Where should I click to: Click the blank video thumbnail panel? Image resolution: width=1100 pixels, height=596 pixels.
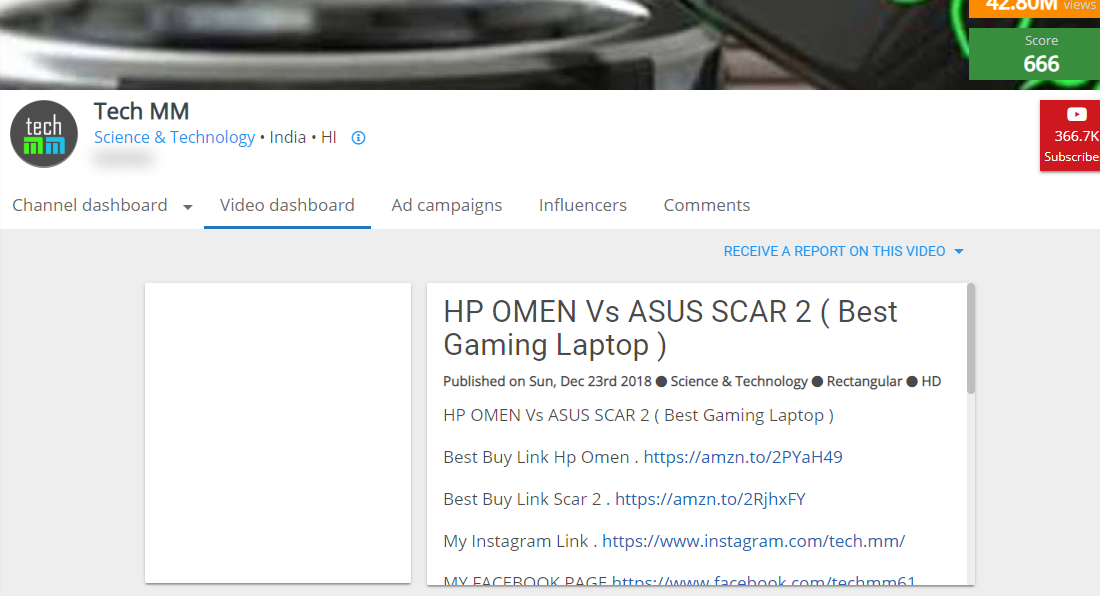(x=278, y=433)
